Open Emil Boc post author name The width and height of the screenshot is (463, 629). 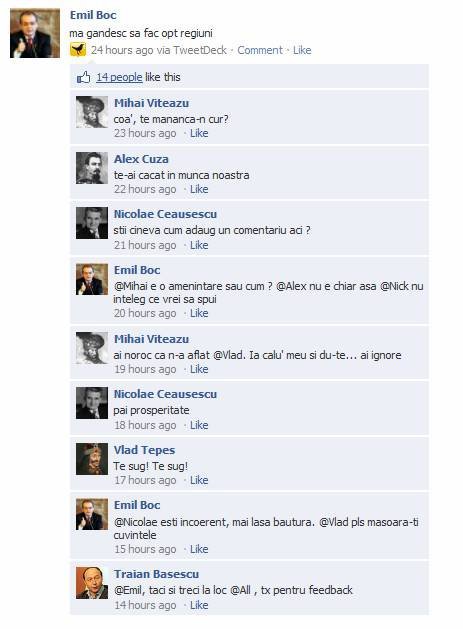coord(93,15)
